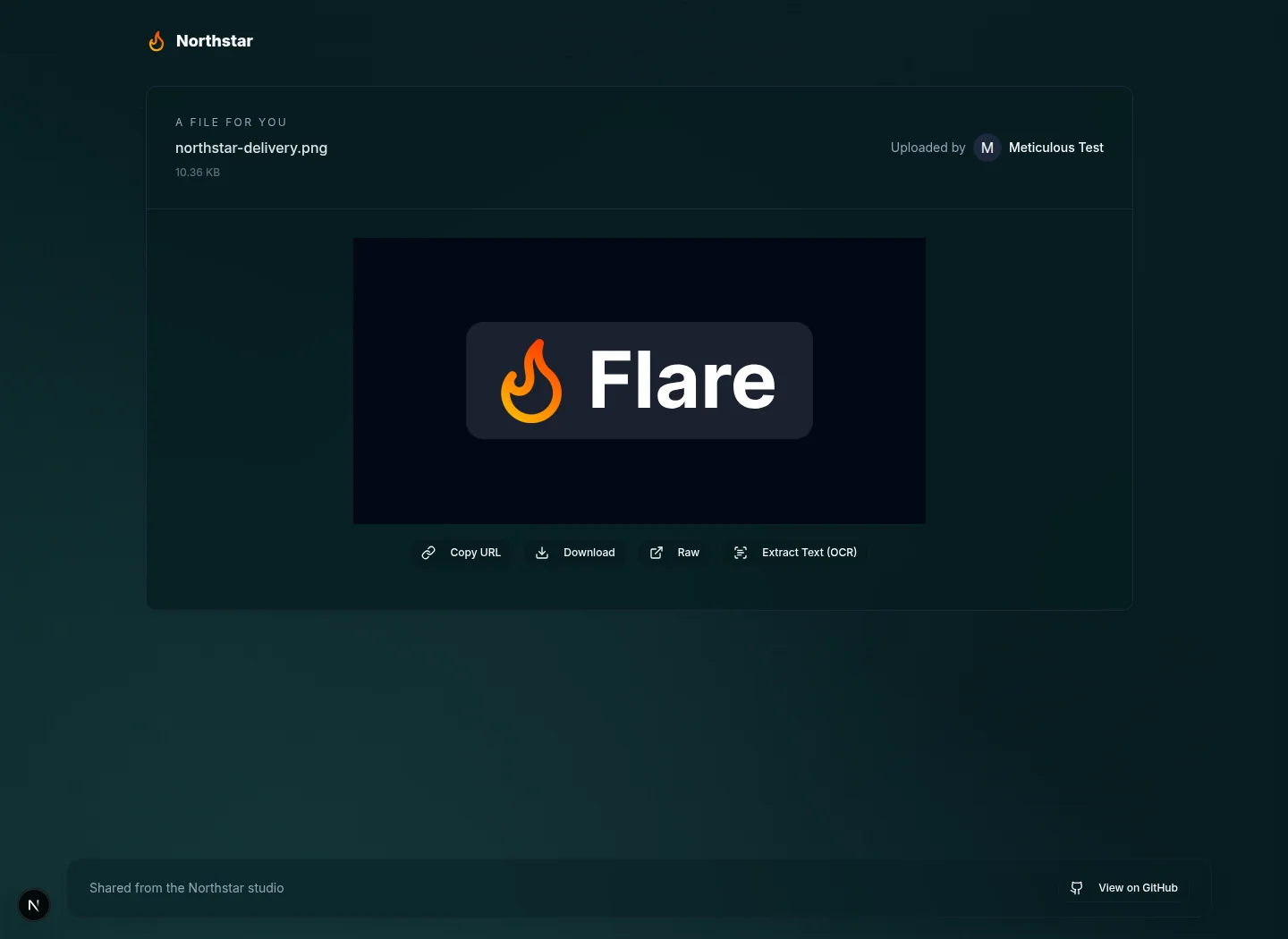
Task: Click the northstar-delivery.png file name
Action: [x=251, y=148]
